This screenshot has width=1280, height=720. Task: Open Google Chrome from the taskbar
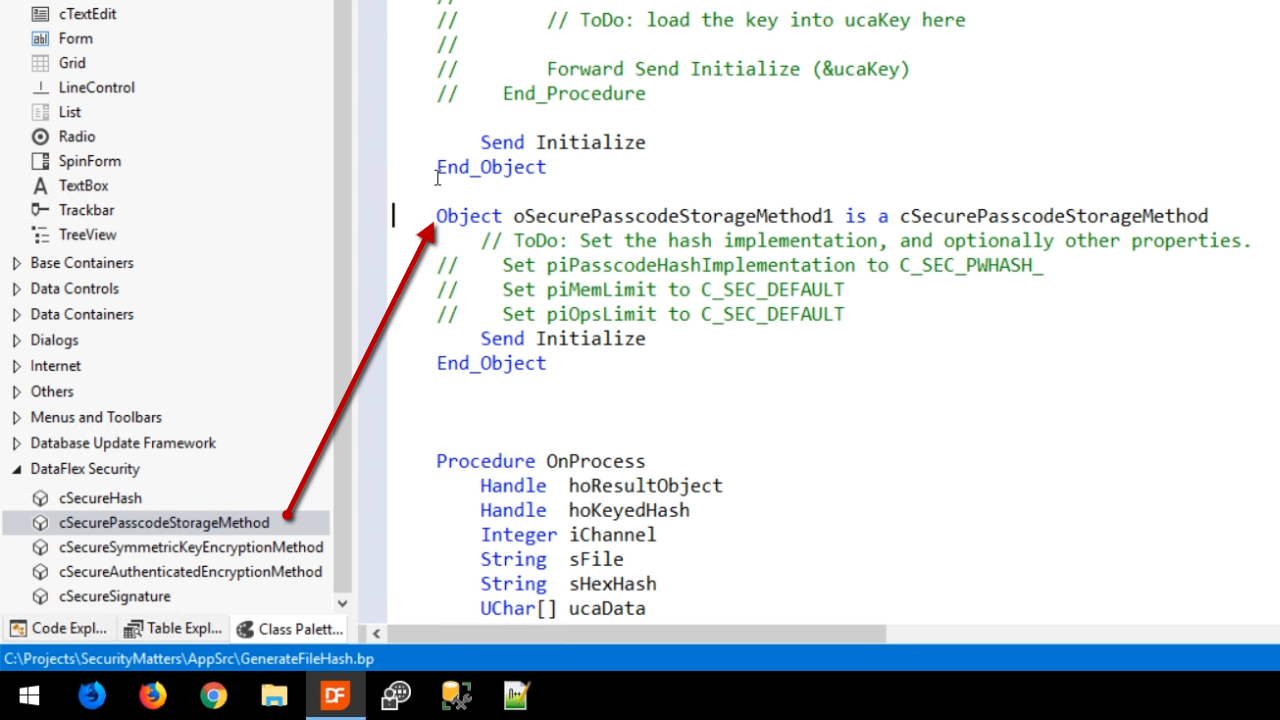213,695
